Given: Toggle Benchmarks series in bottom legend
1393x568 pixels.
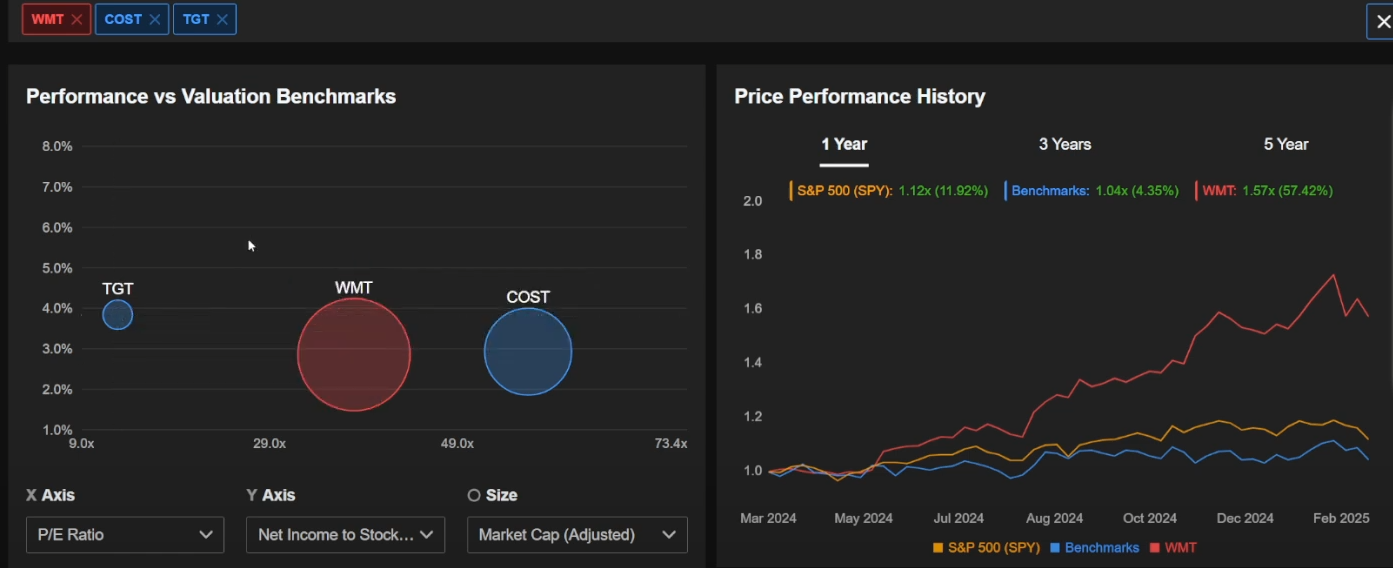Looking at the screenshot, I should click(1094, 548).
